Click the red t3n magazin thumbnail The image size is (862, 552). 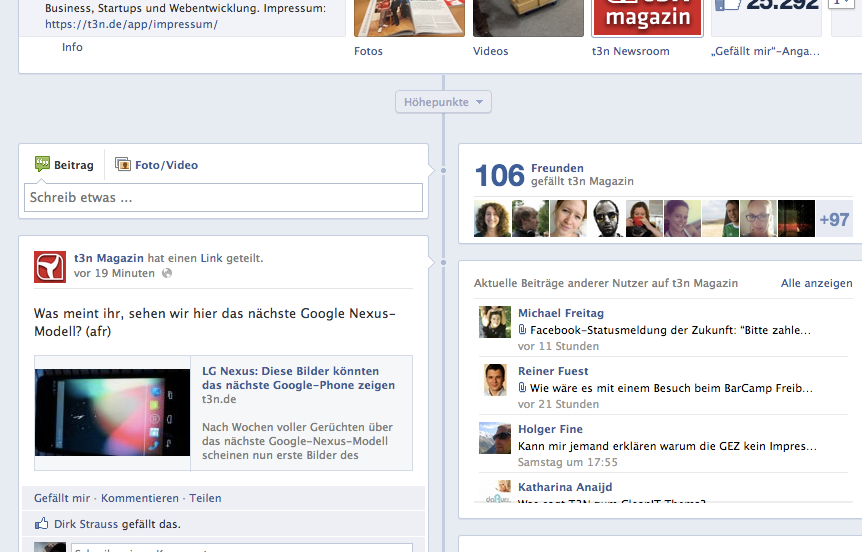tap(648, 18)
